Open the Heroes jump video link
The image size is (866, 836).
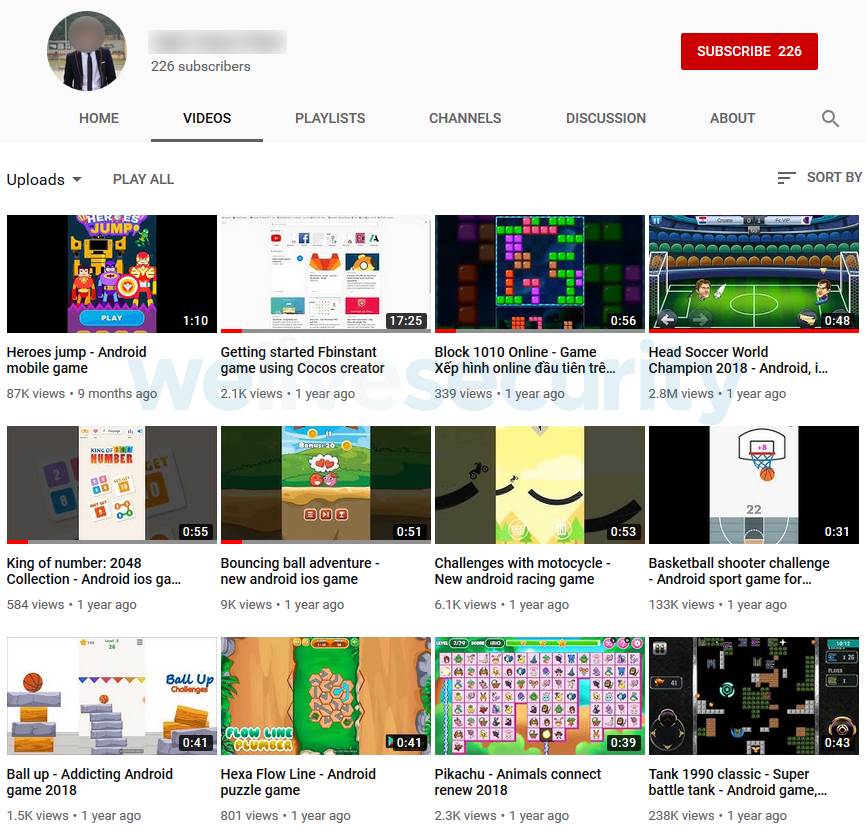77,360
